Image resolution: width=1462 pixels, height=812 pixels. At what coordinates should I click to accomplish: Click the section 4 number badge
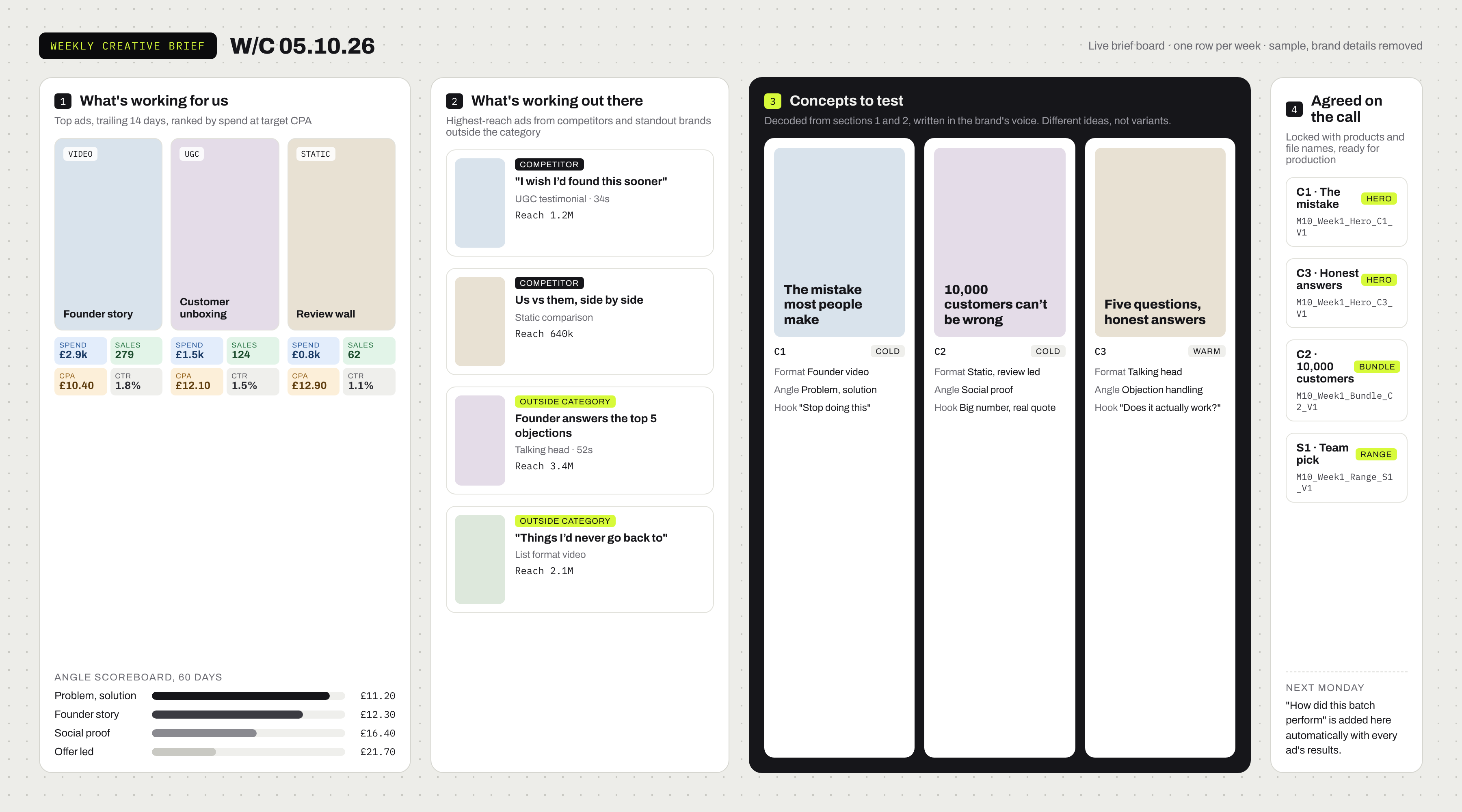pos(1294,109)
